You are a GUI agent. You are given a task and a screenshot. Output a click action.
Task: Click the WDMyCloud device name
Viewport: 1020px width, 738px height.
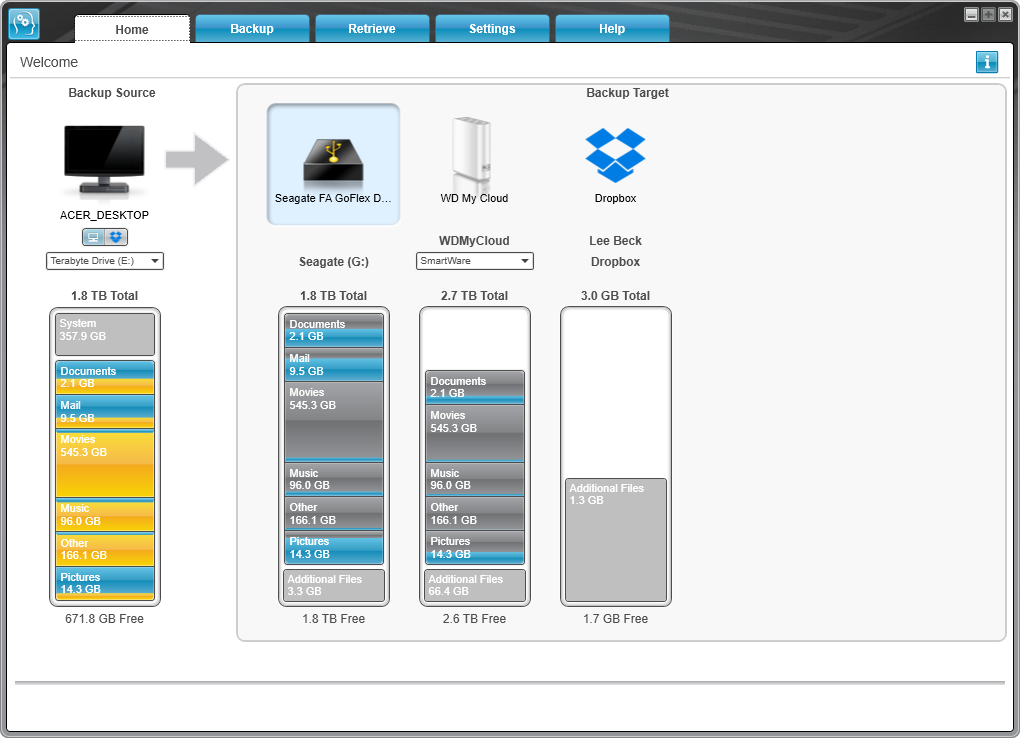coord(474,241)
